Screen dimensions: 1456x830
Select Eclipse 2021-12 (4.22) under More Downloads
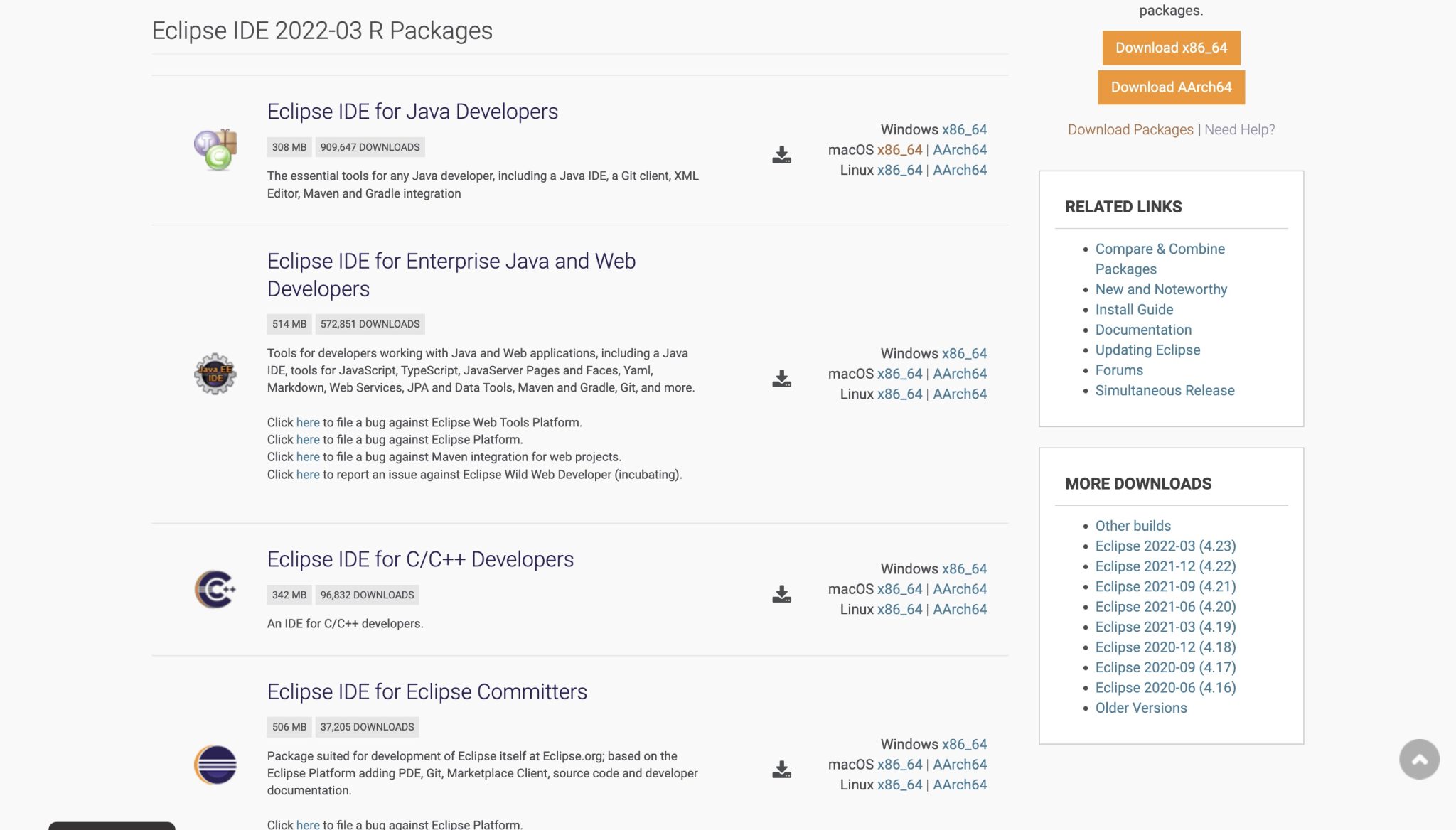pyautogui.click(x=1165, y=566)
